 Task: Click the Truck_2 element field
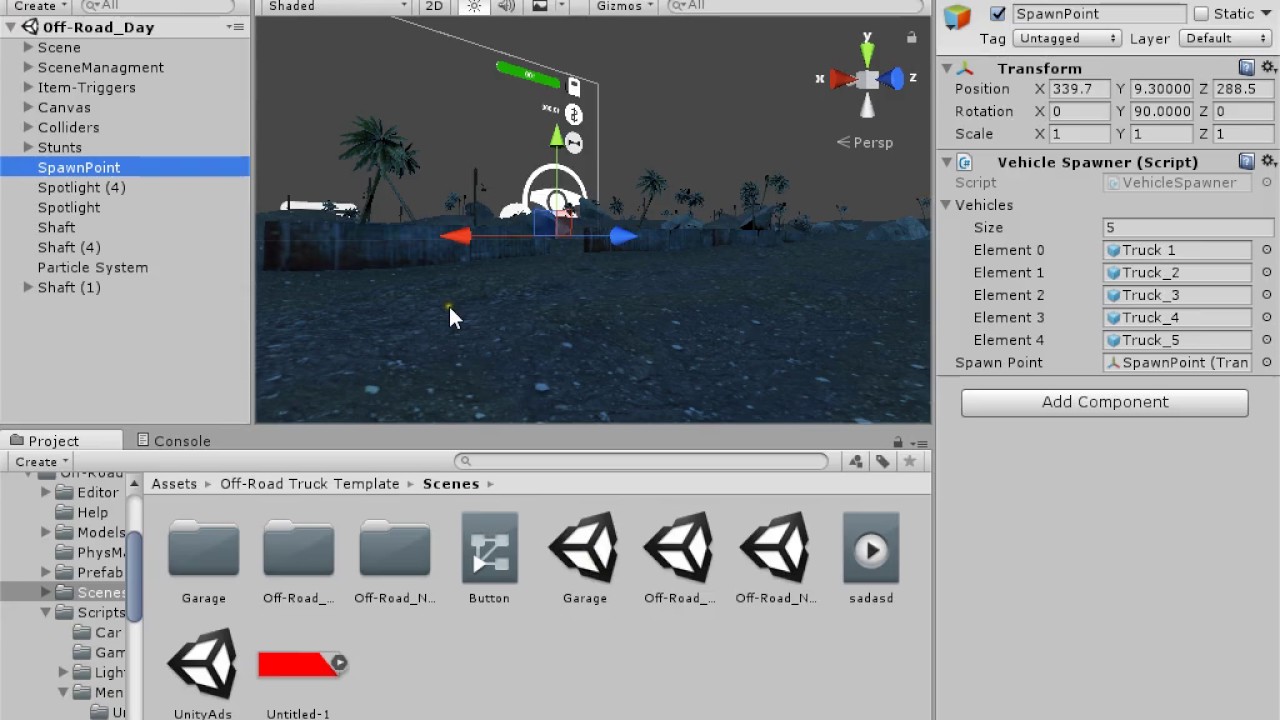[1177, 273]
